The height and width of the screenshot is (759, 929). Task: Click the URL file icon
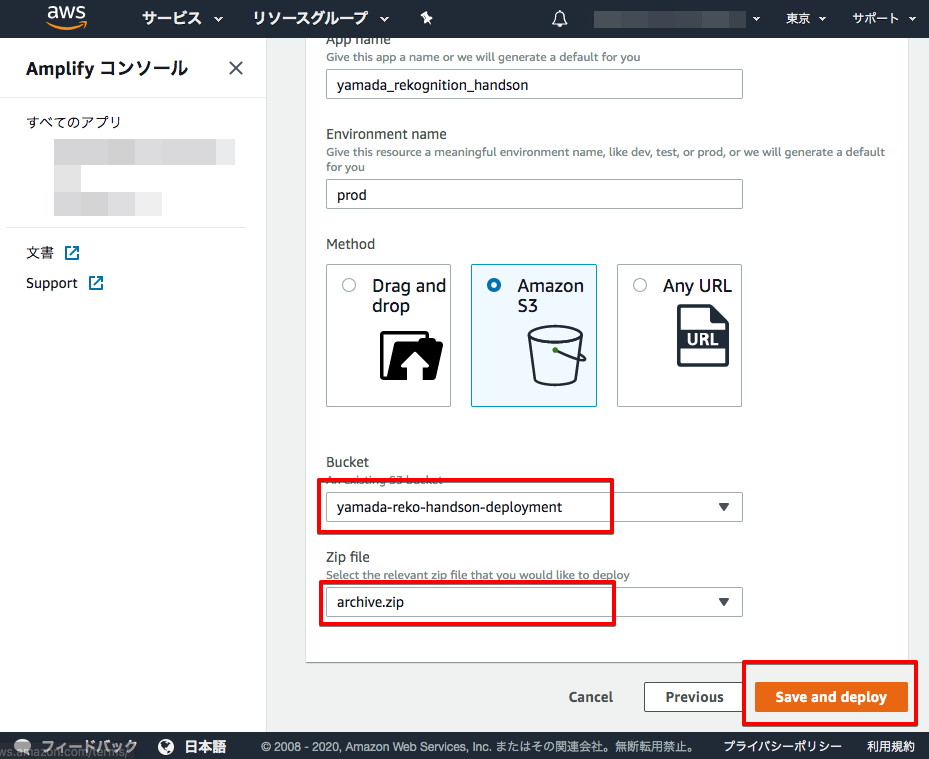703,335
